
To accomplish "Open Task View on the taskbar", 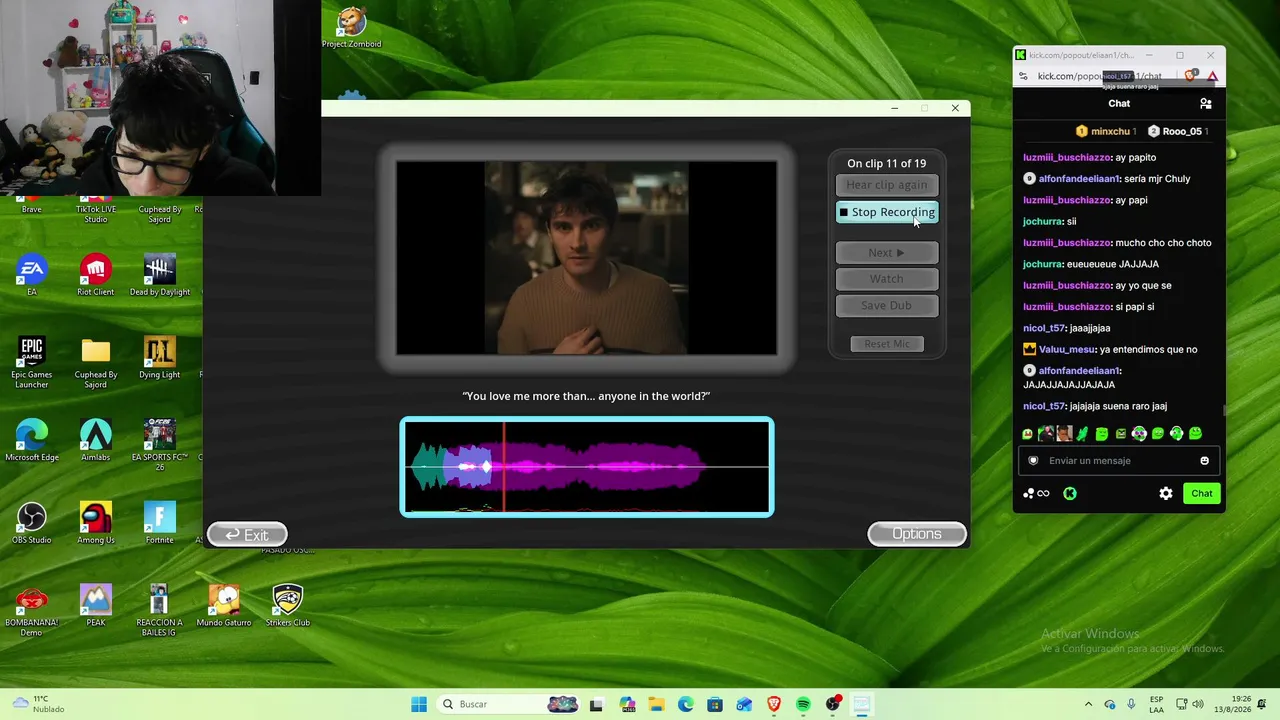I will [x=597, y=704].
